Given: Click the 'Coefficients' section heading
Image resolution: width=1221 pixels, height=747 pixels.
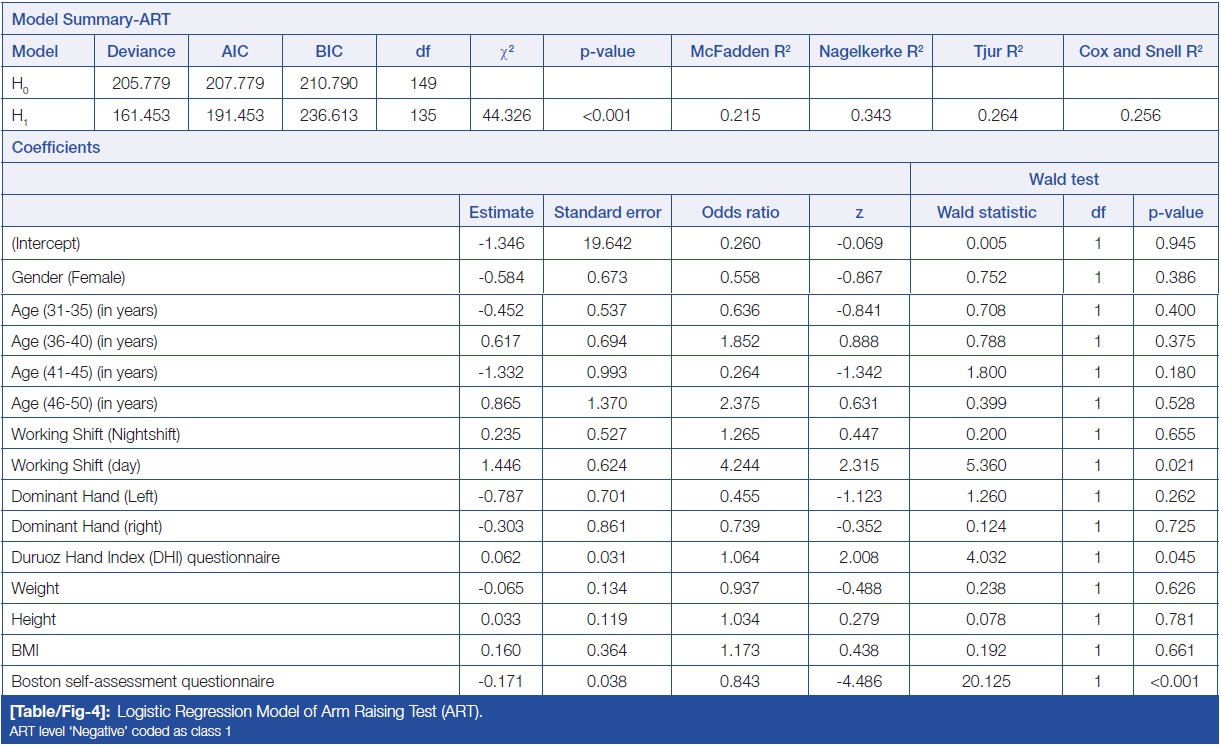Looking at the screenshot, I should [x=56, y=148].
